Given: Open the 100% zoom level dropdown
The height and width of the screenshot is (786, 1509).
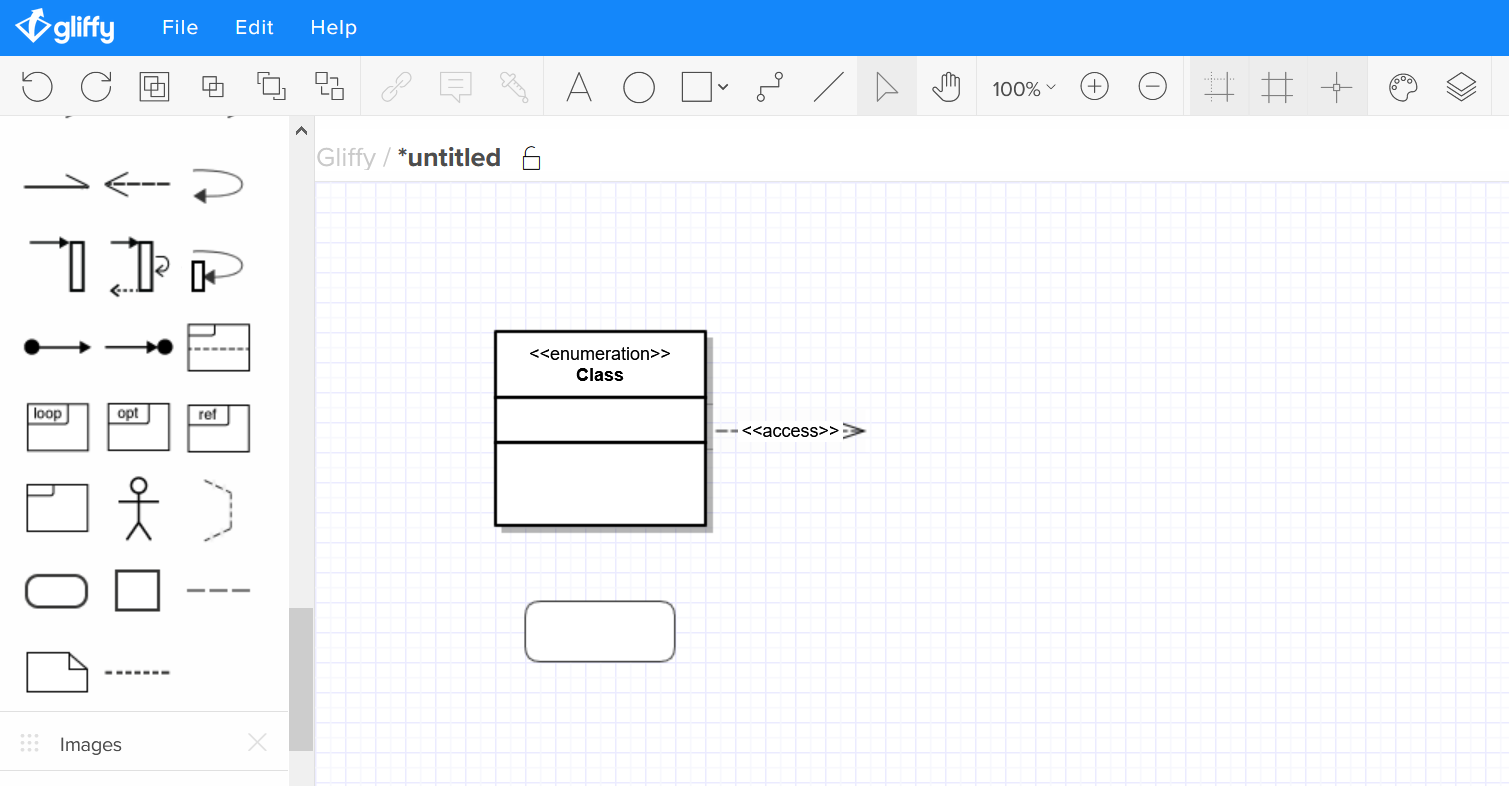Looking at the screenshot, I should 1023,88.
